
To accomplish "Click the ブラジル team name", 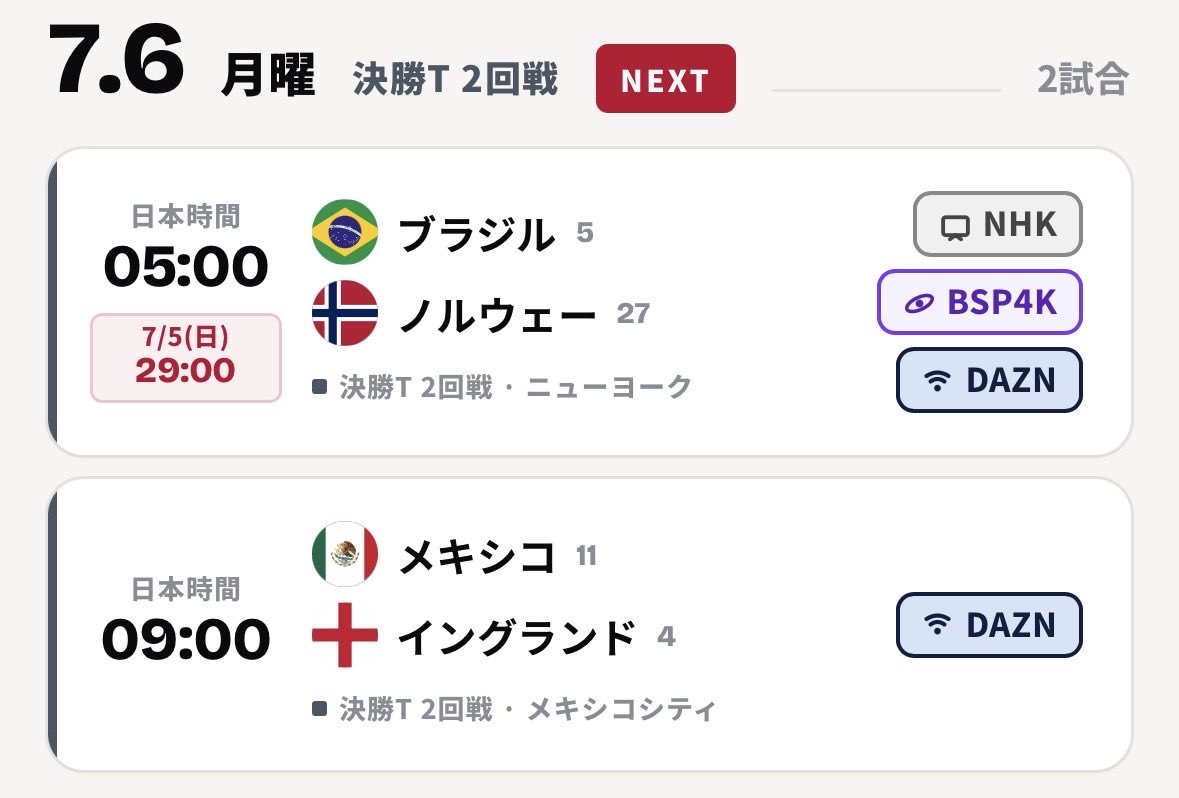I will tap(477, 234).
